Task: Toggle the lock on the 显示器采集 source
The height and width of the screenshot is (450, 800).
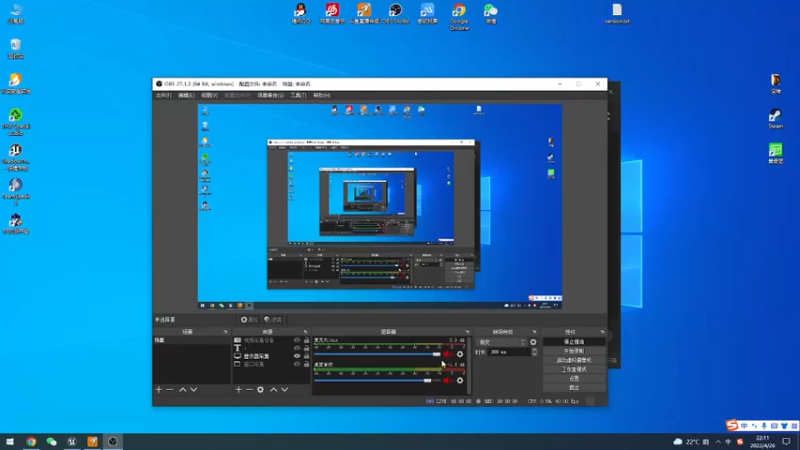Action: [x=307, y=356]
